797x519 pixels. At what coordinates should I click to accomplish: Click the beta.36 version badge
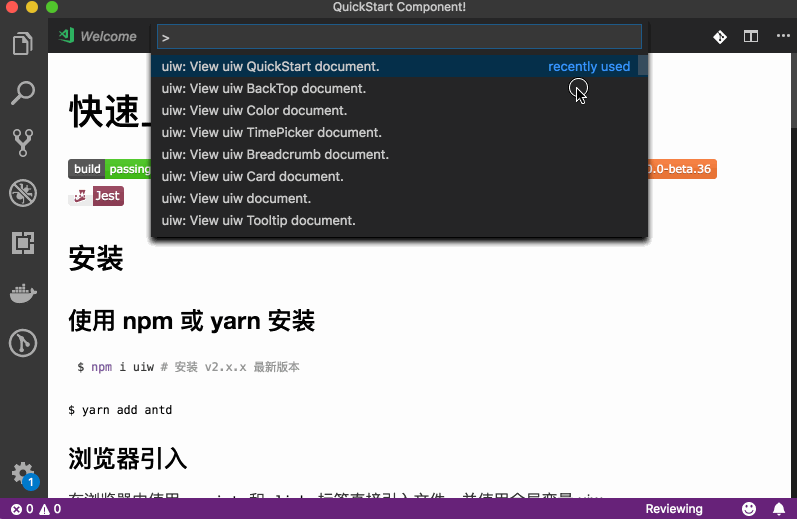pos(682,169)
